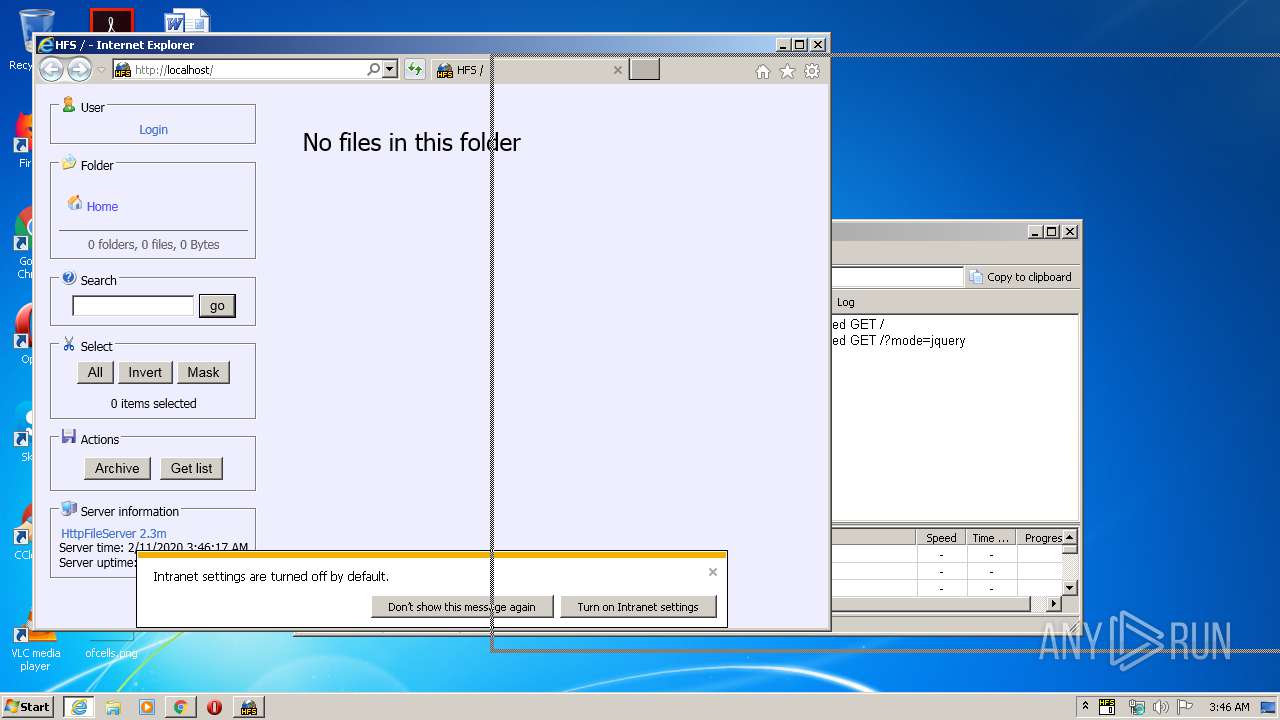Open the recent pages dropdown arrow
This screenshot has width=1280, height=720.
[101, 70]
